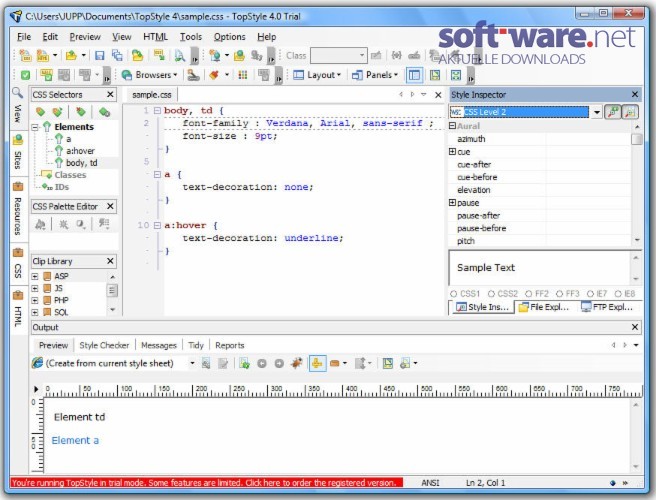Collapse the body, td rule fold
Image resolution: width=656 pixels, height=500 pixels.
[157, 110]
